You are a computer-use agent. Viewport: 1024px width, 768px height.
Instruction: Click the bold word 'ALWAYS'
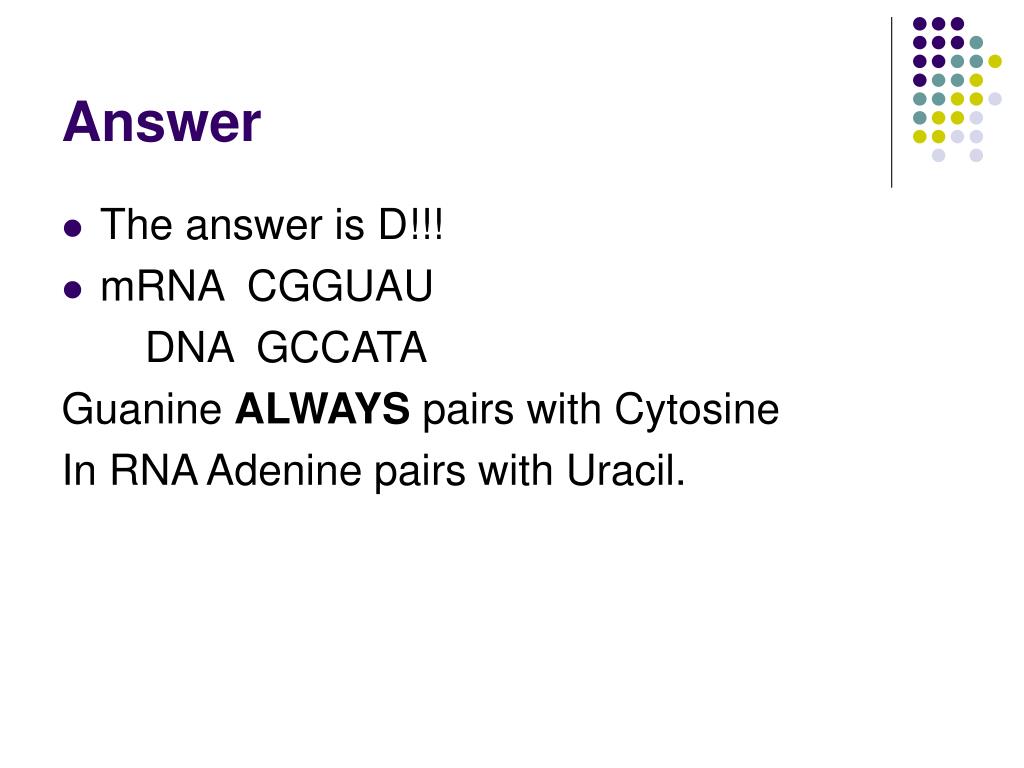tap(323, 409)
